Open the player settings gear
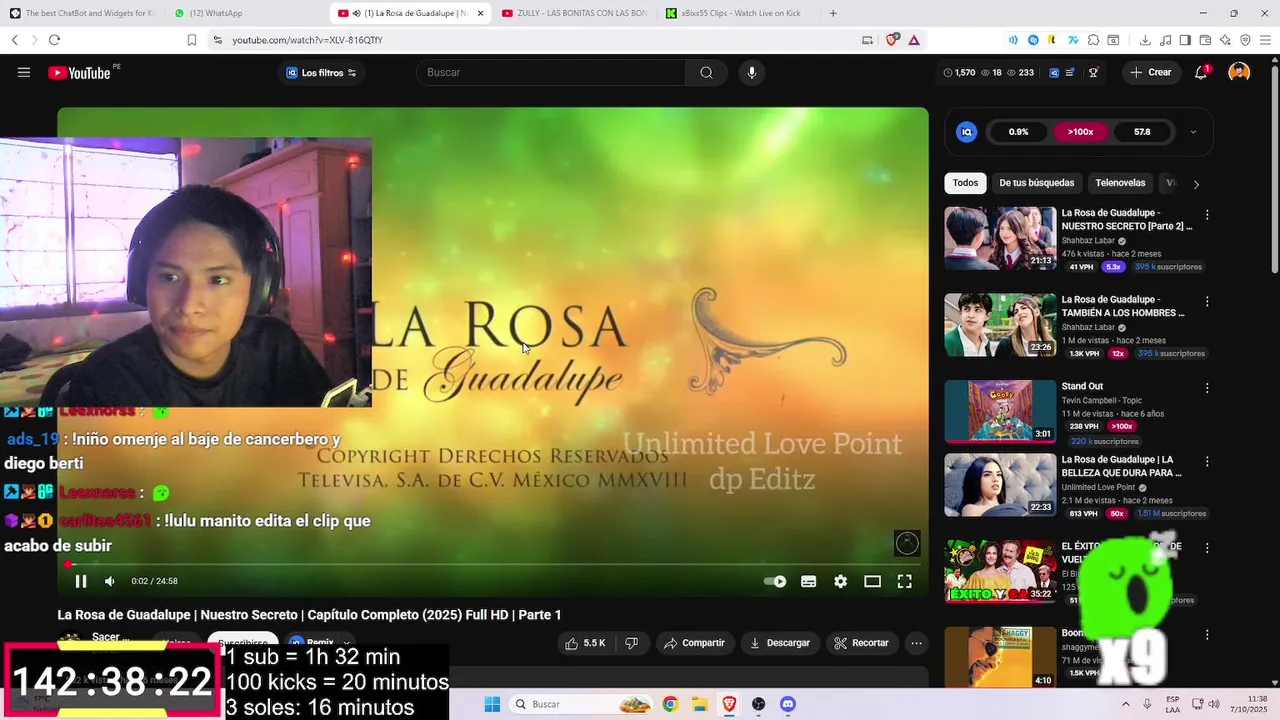Screen dimensions: 1280x720 point(841,581)
